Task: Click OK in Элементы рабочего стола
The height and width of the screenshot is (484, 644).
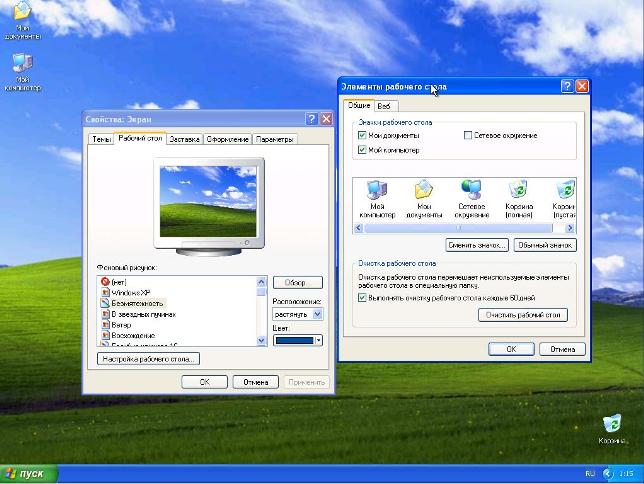Action: (511, 349)
